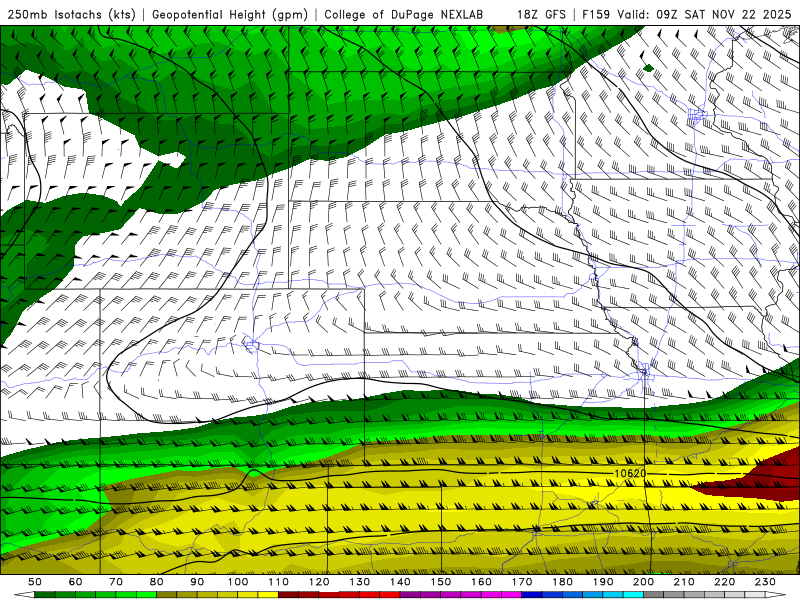Click the darkest green legend swatch below 50
This screenshot has width=800, height=600.
[45, 595]
